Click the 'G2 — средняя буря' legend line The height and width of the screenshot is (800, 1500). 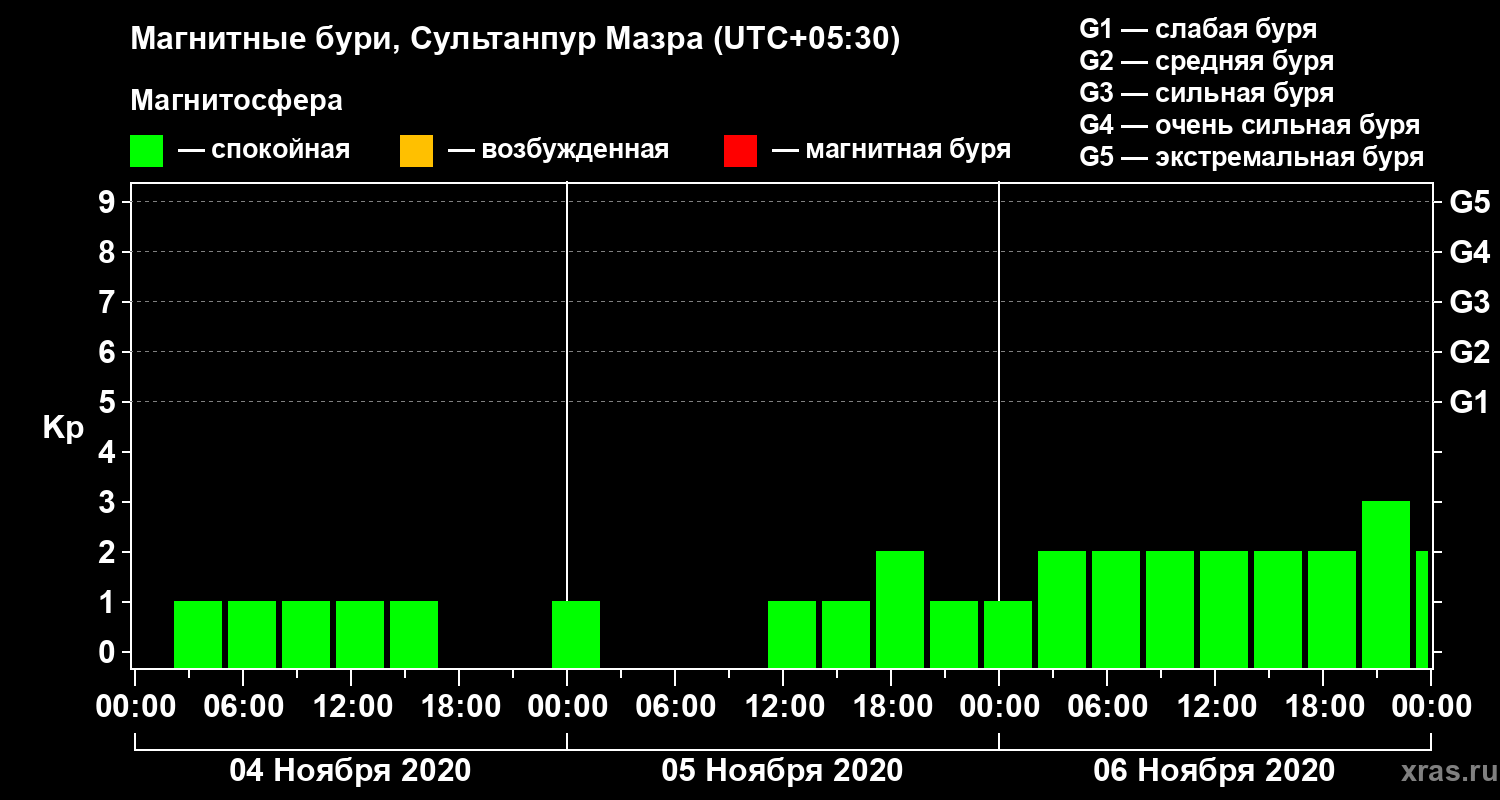tap(1206, 61)
